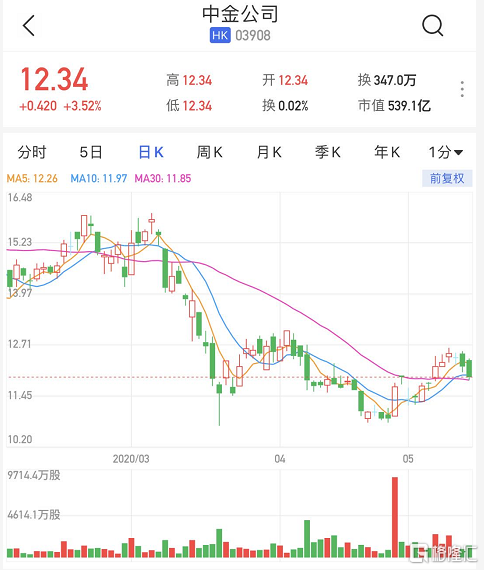Switch to the 分时 tab
484x570 pixels.
coord(32,152)
